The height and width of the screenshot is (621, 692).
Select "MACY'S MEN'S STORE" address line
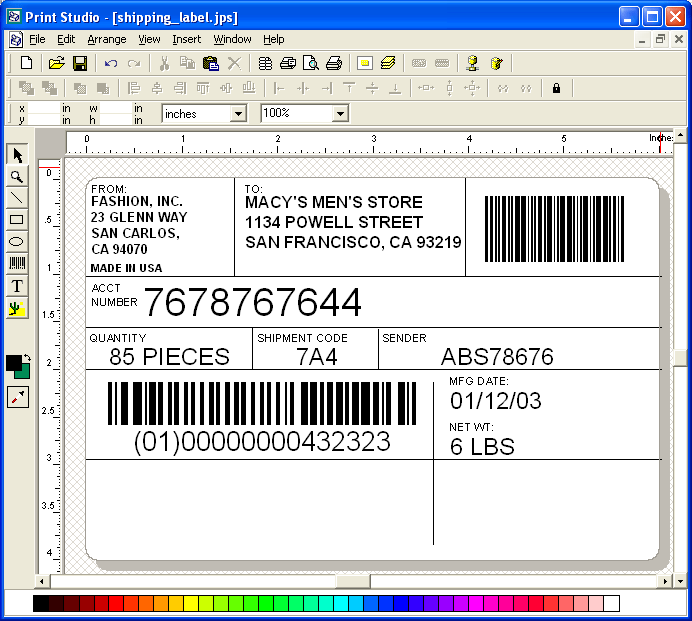pyautogui.click(x=334, y=203)
